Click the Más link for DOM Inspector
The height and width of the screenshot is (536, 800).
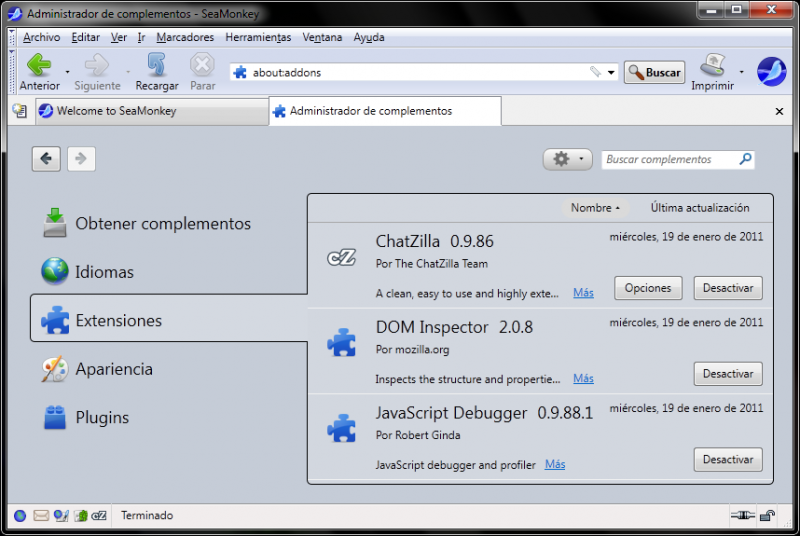tap(583, 378)
